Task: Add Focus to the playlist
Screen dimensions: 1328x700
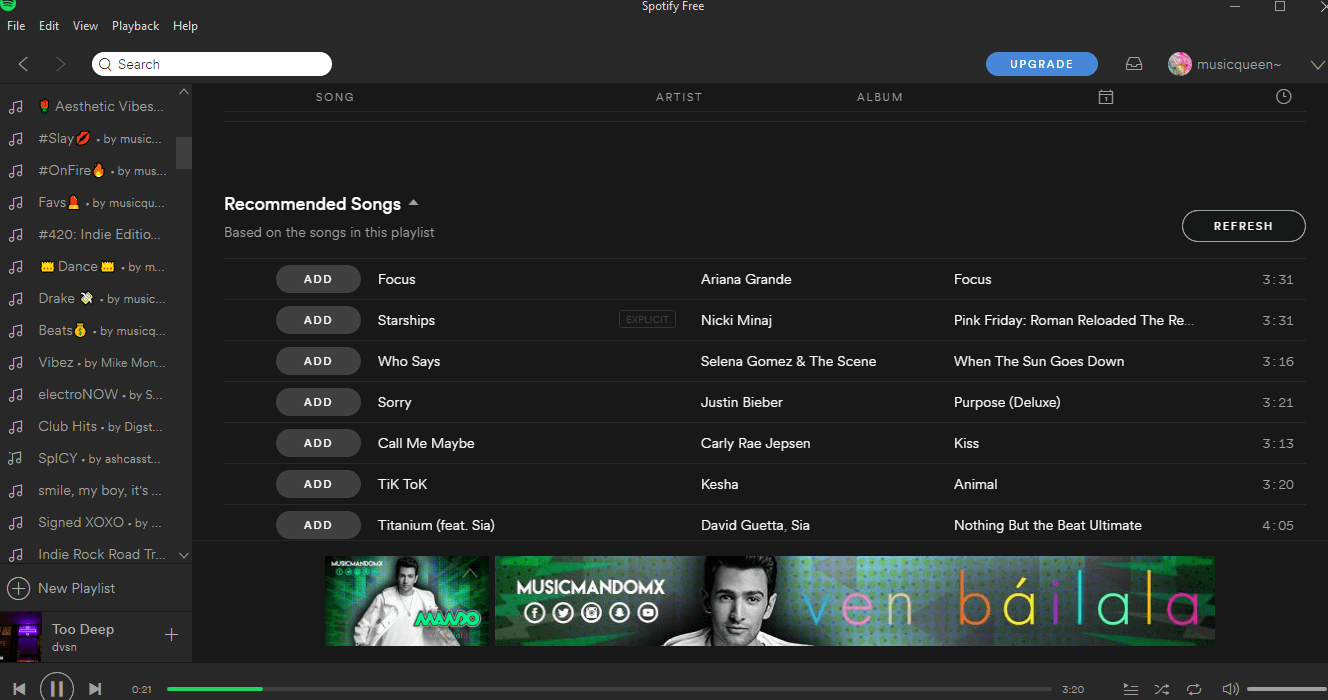Action: point(318,279)
